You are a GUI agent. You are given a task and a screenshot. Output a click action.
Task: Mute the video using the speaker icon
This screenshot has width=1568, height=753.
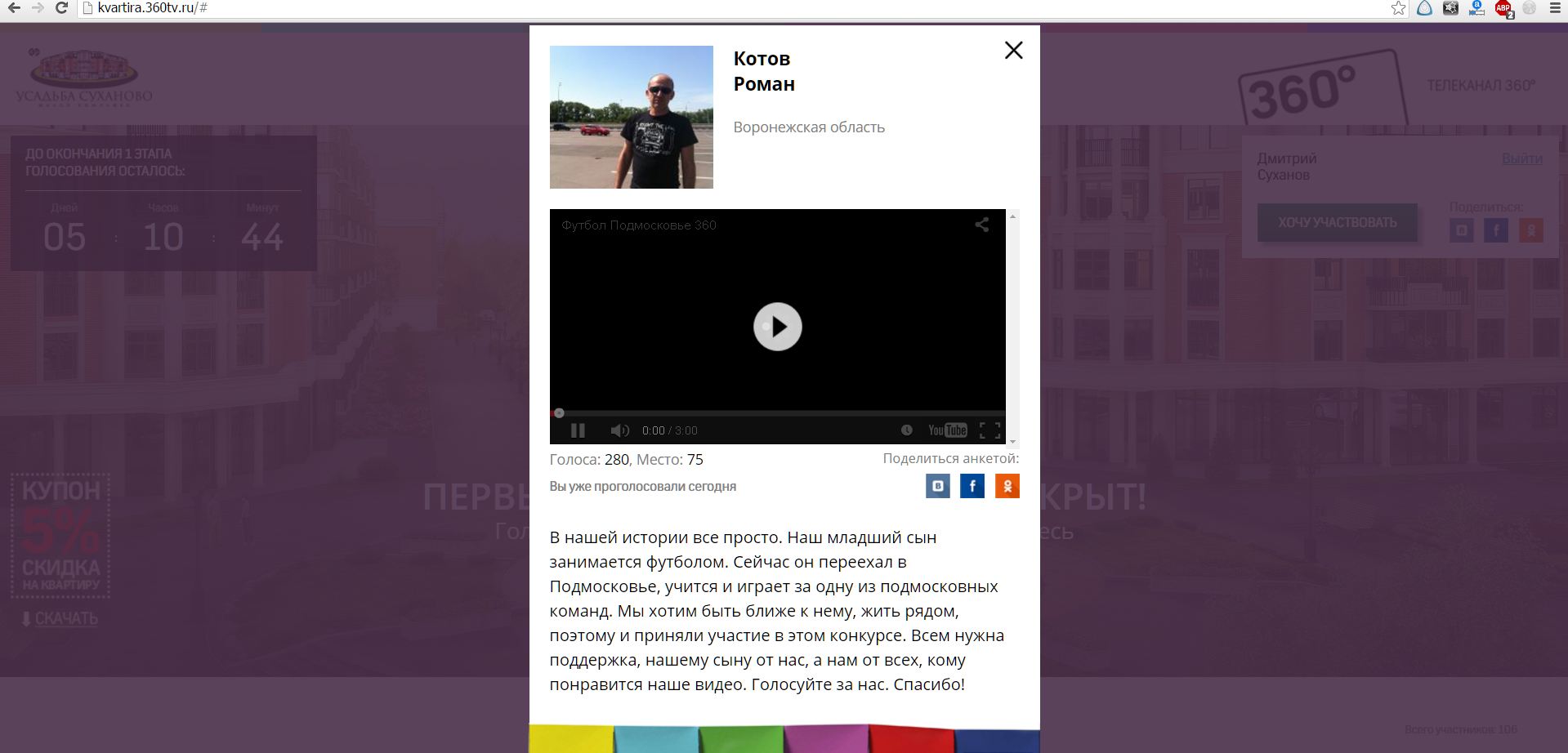[x=619, y=430]
